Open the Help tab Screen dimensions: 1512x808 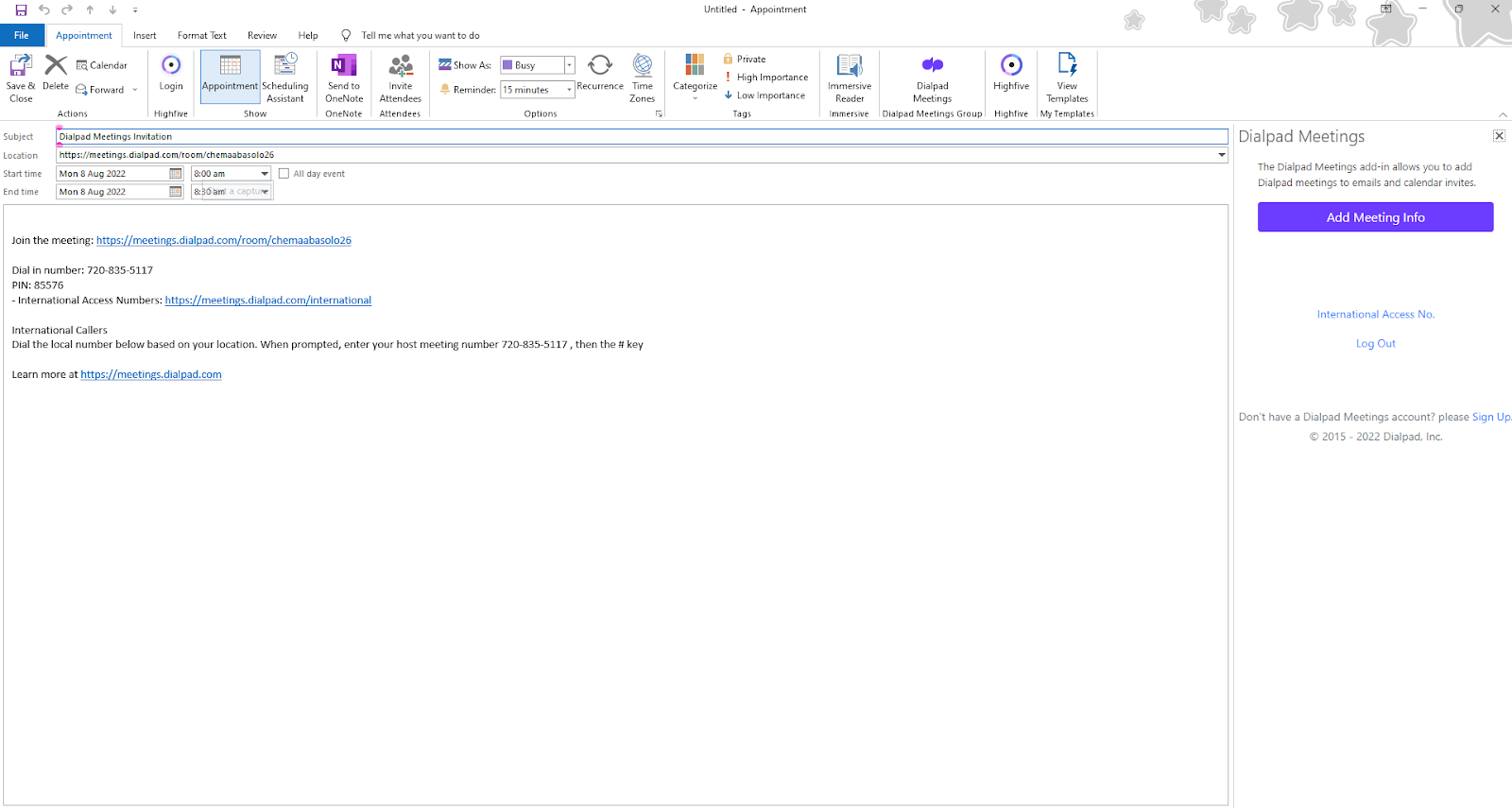tap(308, 36)
